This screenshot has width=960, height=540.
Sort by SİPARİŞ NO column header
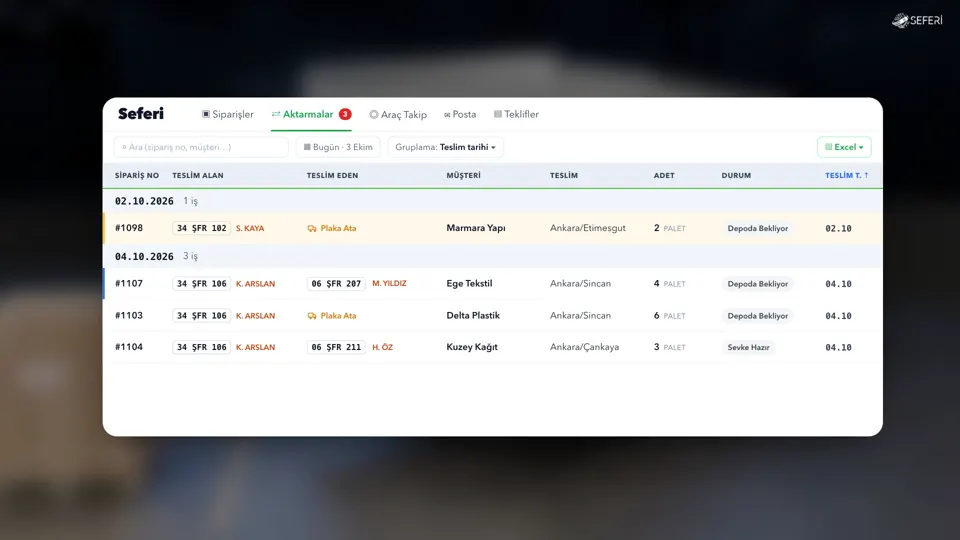tap(137, 176)
